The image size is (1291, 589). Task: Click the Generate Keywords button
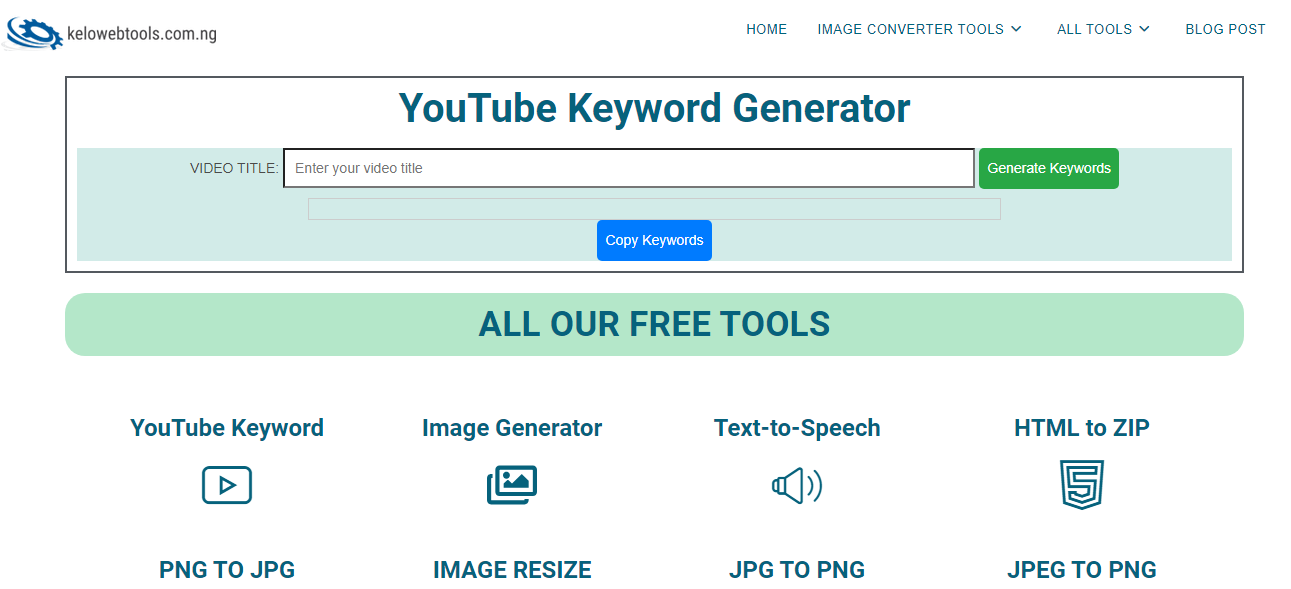pyautogui.click(x=1049, y=168)
